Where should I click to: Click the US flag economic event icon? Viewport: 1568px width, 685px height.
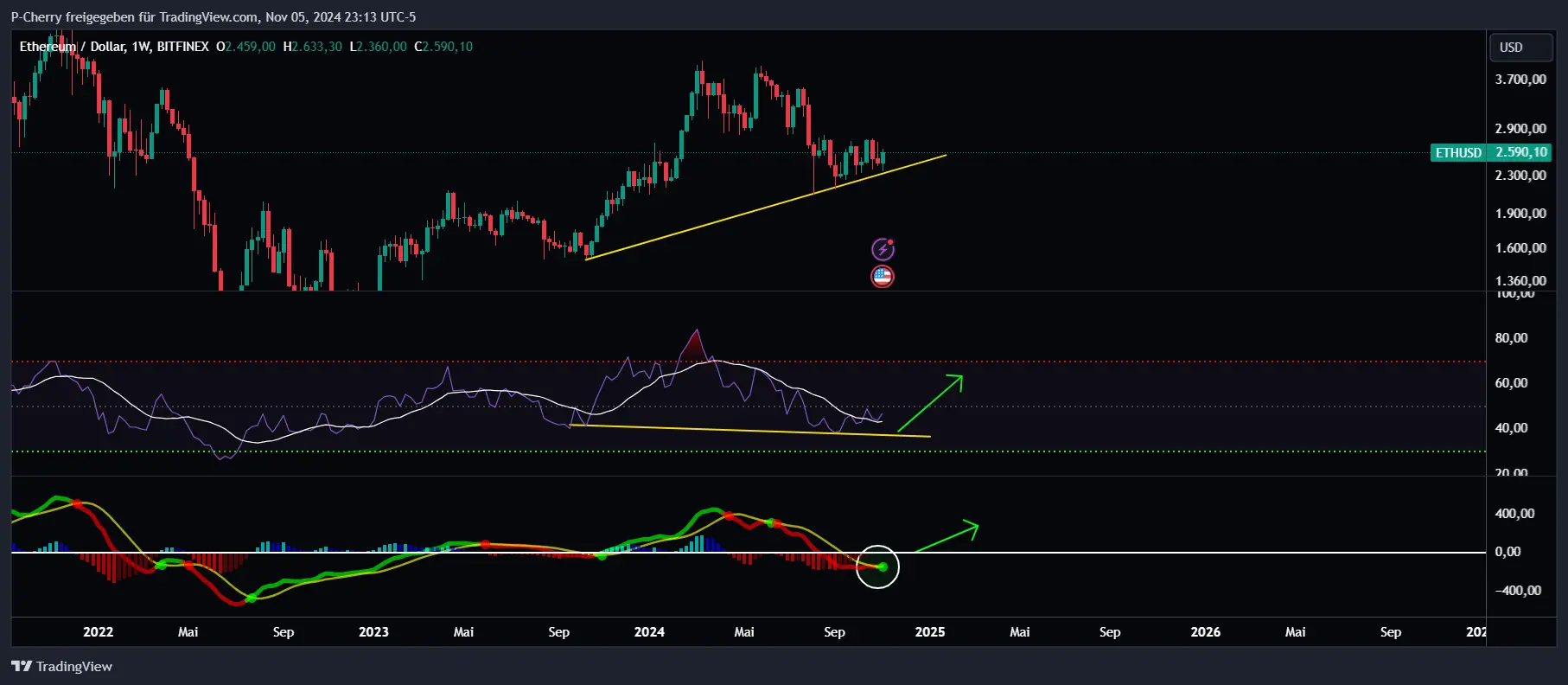click(883, 277)
